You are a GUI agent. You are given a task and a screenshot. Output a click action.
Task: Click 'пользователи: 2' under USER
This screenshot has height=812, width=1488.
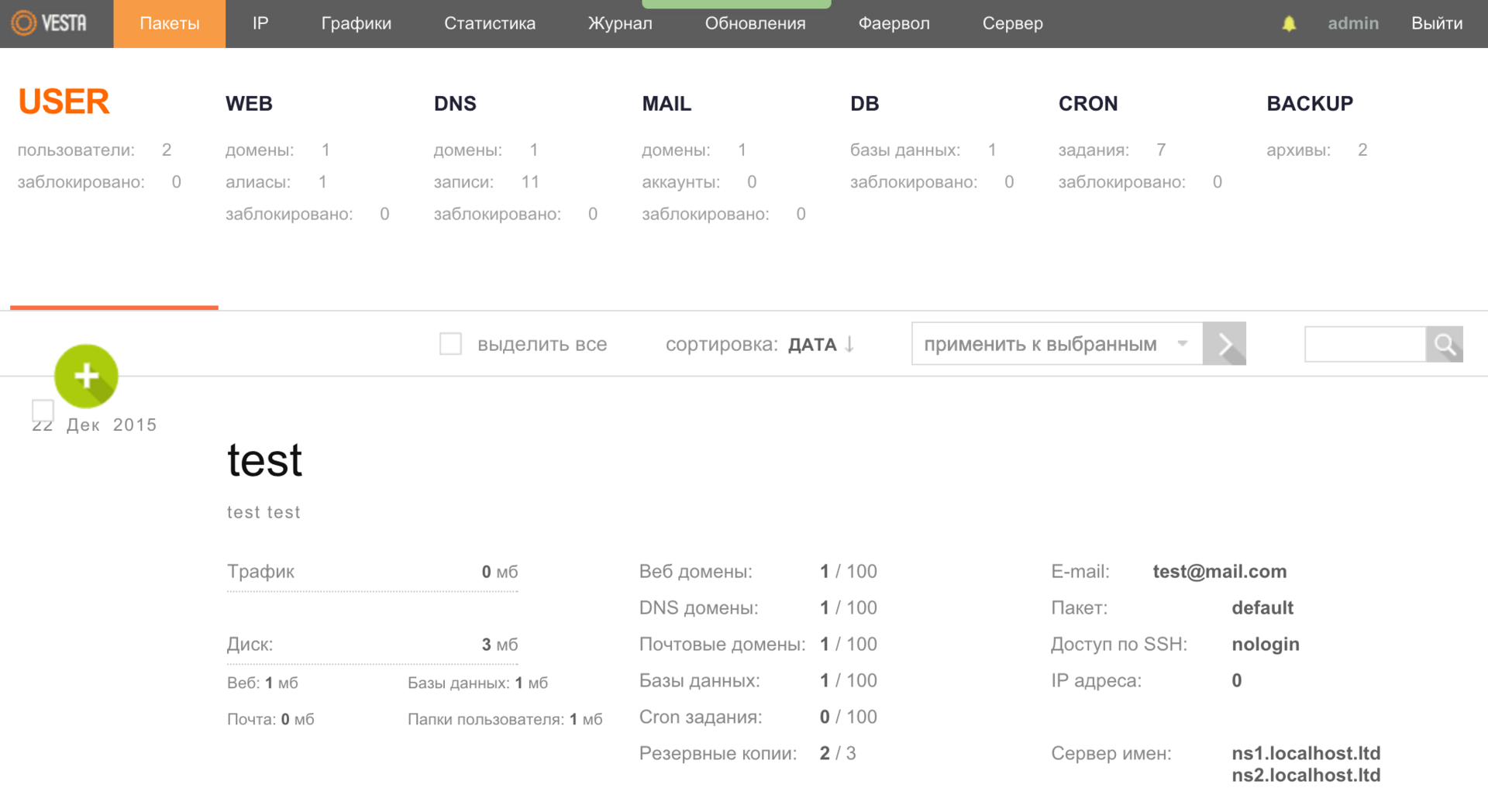95,150
